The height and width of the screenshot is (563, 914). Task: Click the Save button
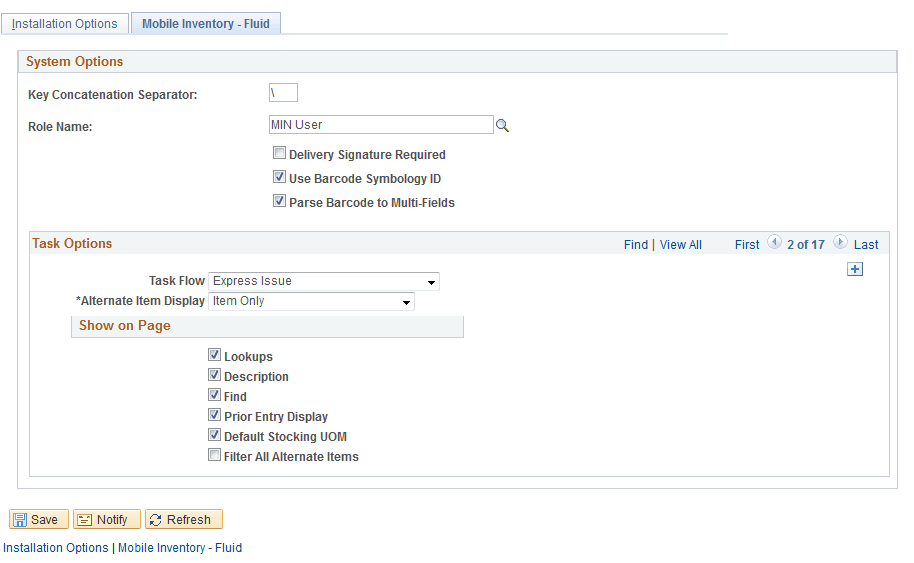pos(38,519)
